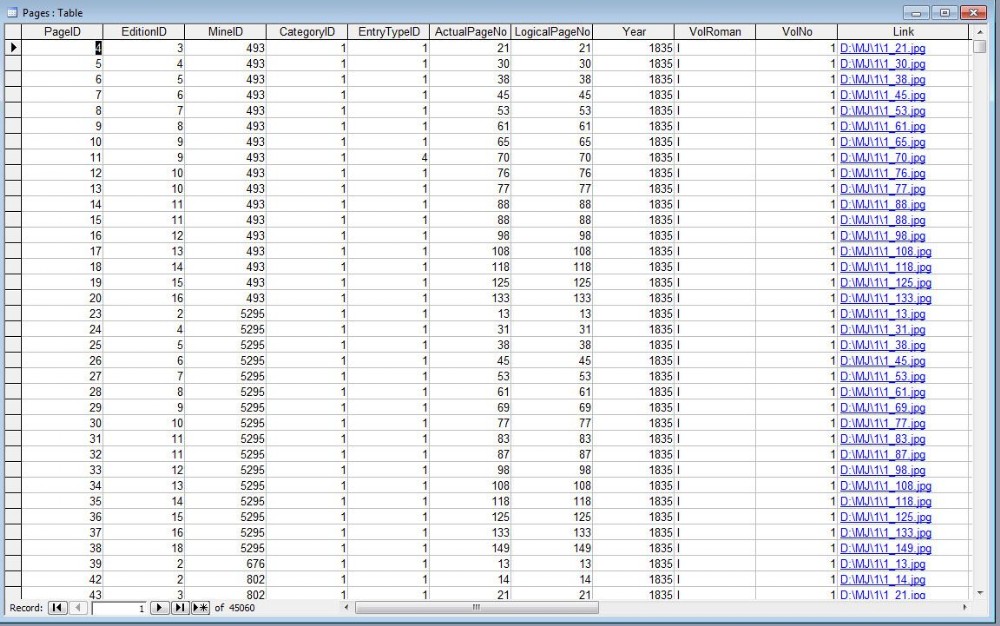
Task: Follow the D:\MJ\1\1_70.jpg hyperlink
Action: (x=882, y=157)
